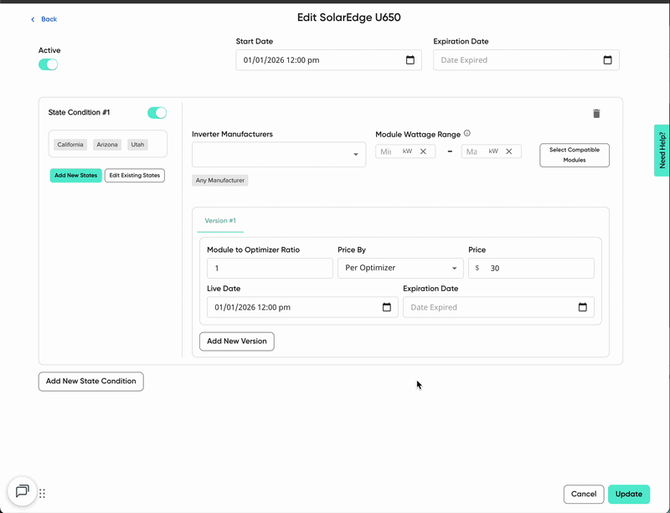Open the Live Date calendar icon
This screenshot has height=513, width=670.
tap(387, 307)
